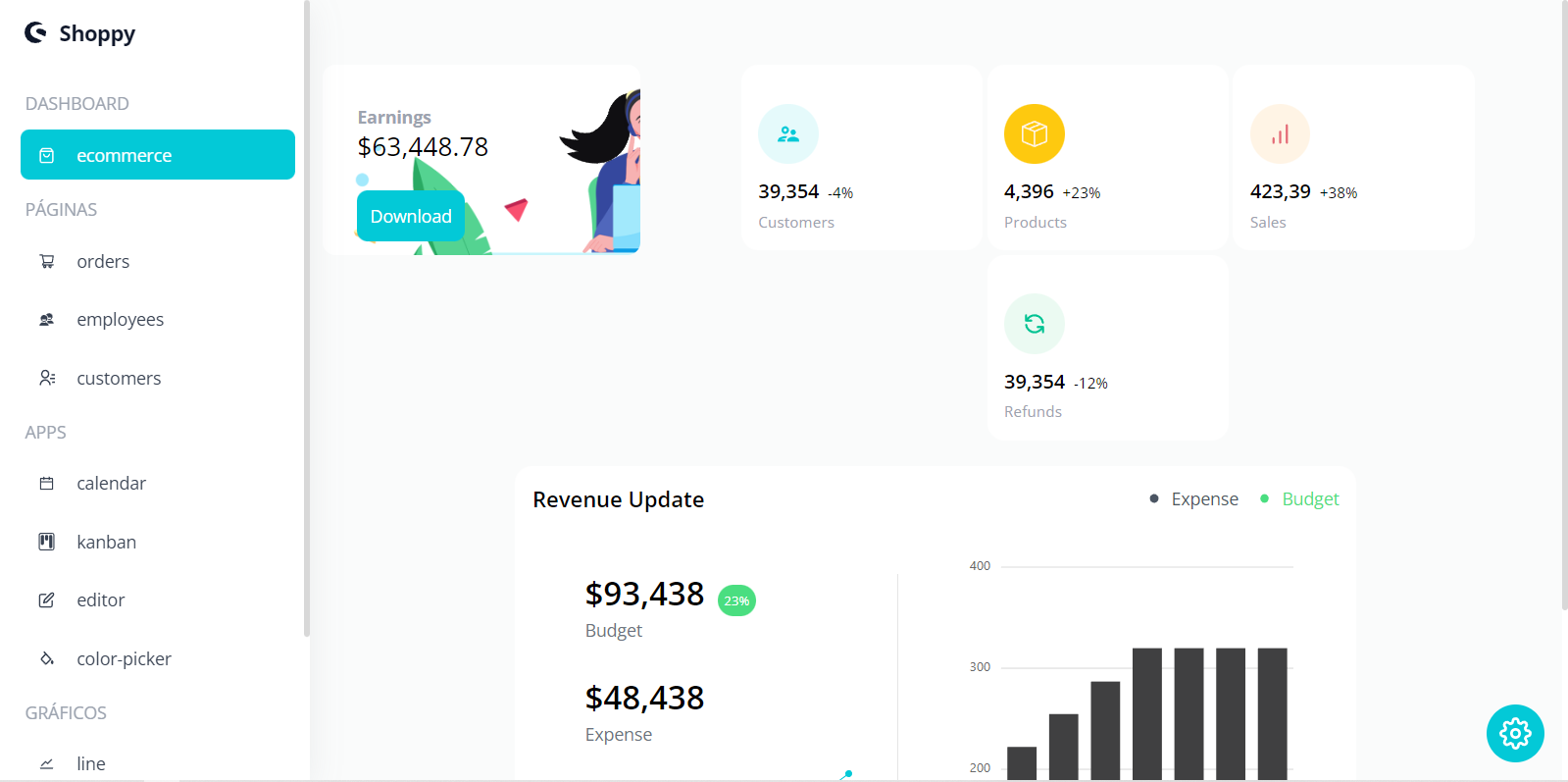Click the Shoppy logo icon
1568x782 pixels.
36,33
